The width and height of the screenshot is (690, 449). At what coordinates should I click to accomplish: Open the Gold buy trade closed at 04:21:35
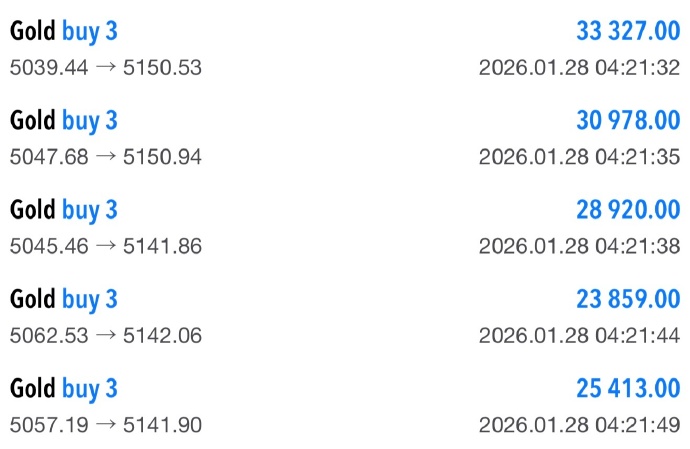point(64,121)
